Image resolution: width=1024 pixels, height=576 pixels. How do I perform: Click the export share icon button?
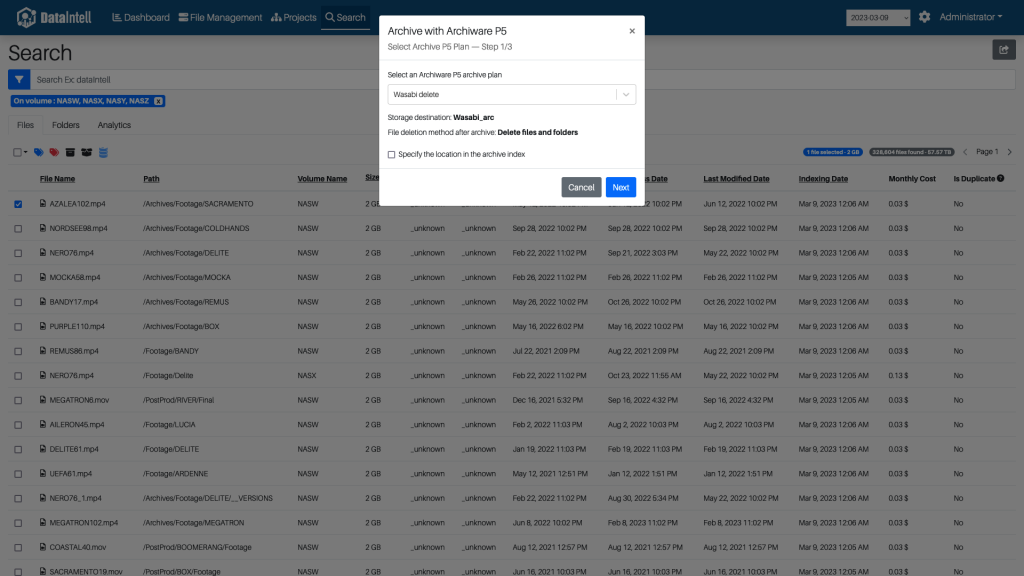[1004, 50]
